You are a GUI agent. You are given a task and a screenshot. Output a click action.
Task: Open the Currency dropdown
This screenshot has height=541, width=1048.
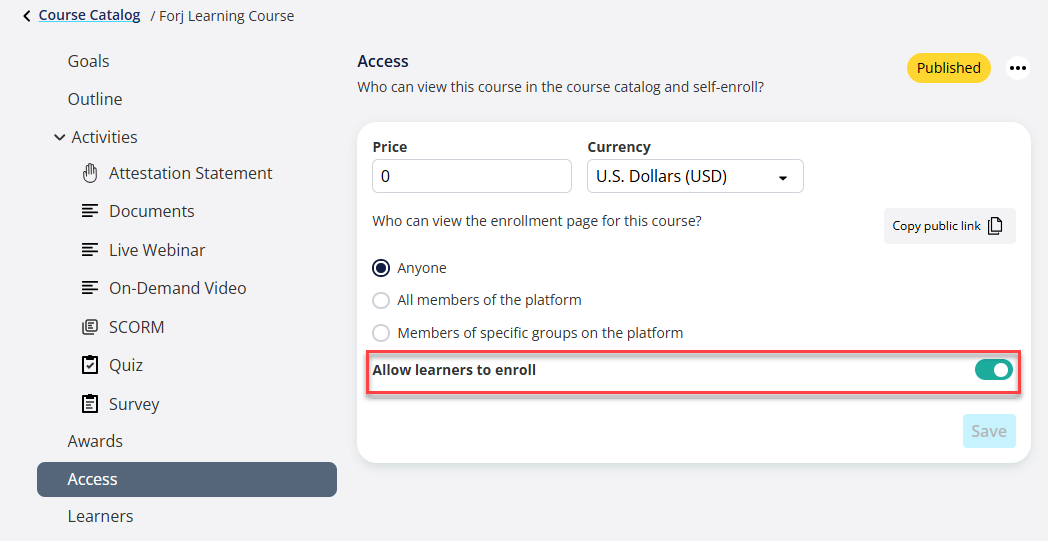(695, 177)
